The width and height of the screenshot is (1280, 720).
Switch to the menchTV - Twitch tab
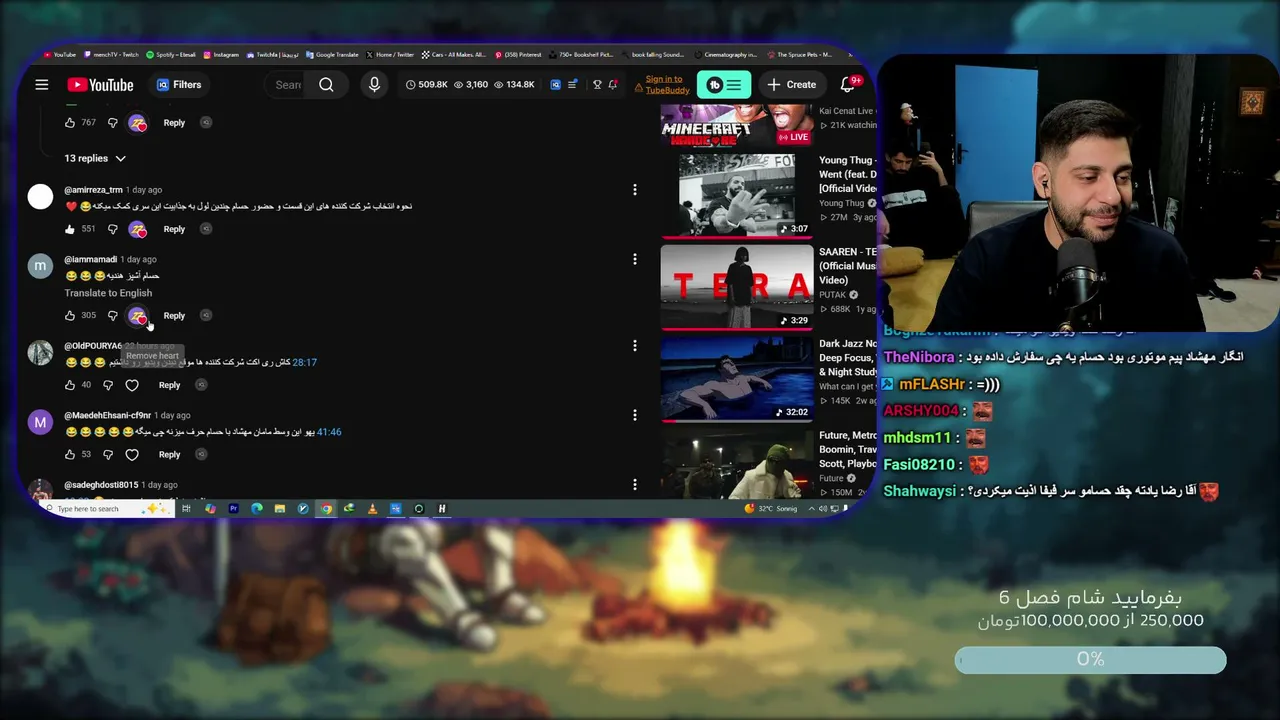click(x=113, y=55)
